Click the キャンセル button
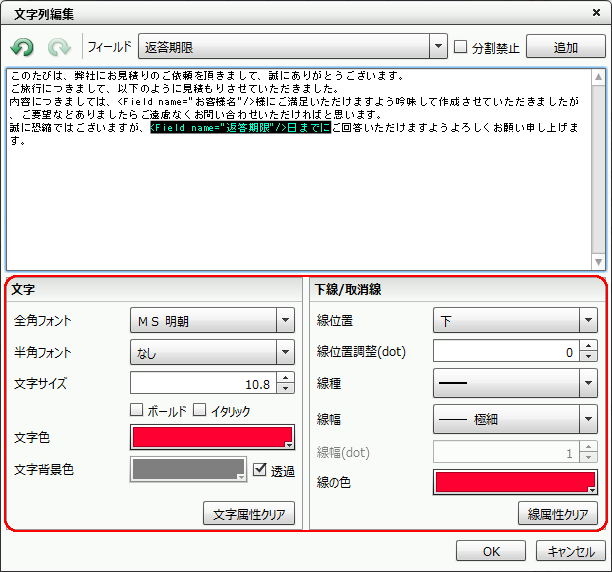Image resolution: width=612 pixels, height=572 pixels. [571, 551]
